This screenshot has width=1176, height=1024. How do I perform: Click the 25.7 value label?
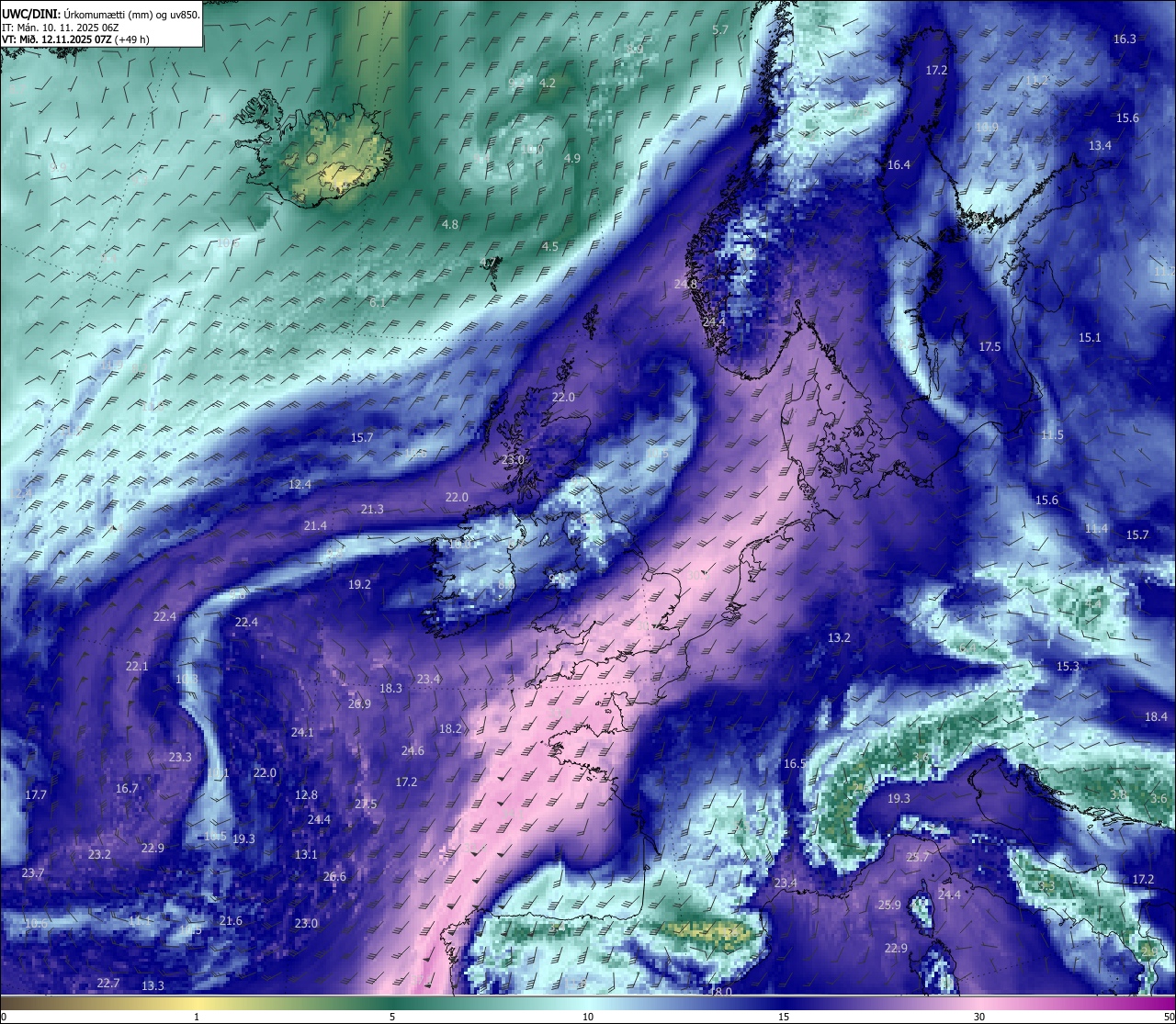point(918,857)
